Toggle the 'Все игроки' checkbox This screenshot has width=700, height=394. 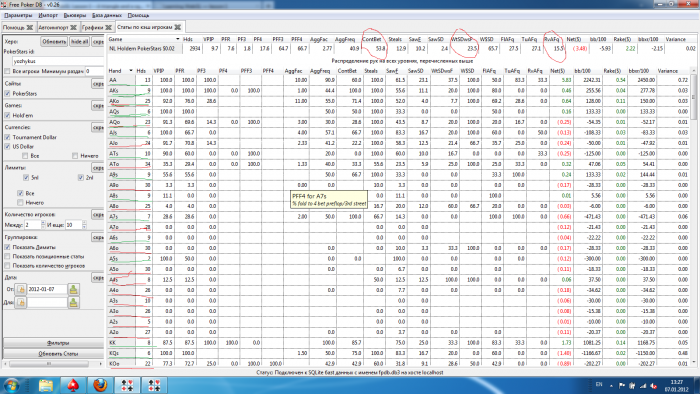point(7,71)
